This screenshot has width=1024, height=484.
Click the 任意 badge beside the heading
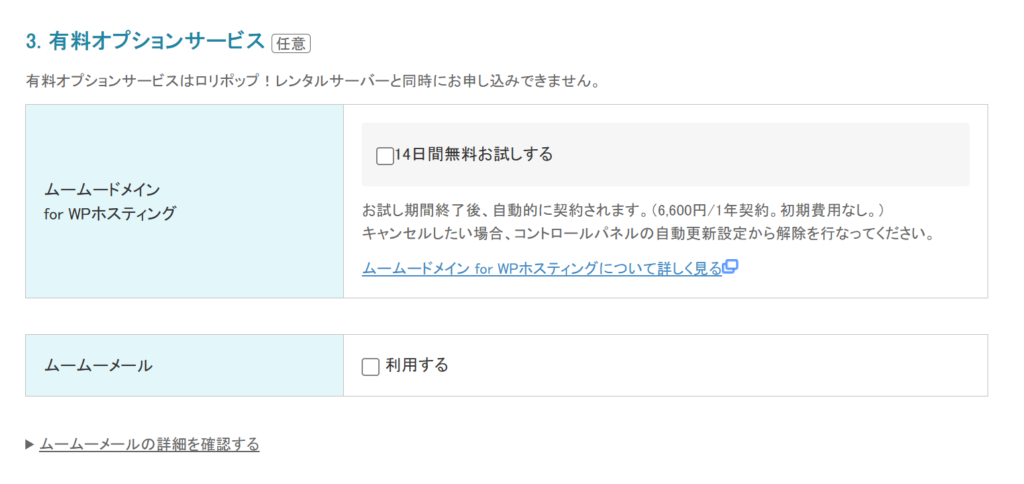291,43
